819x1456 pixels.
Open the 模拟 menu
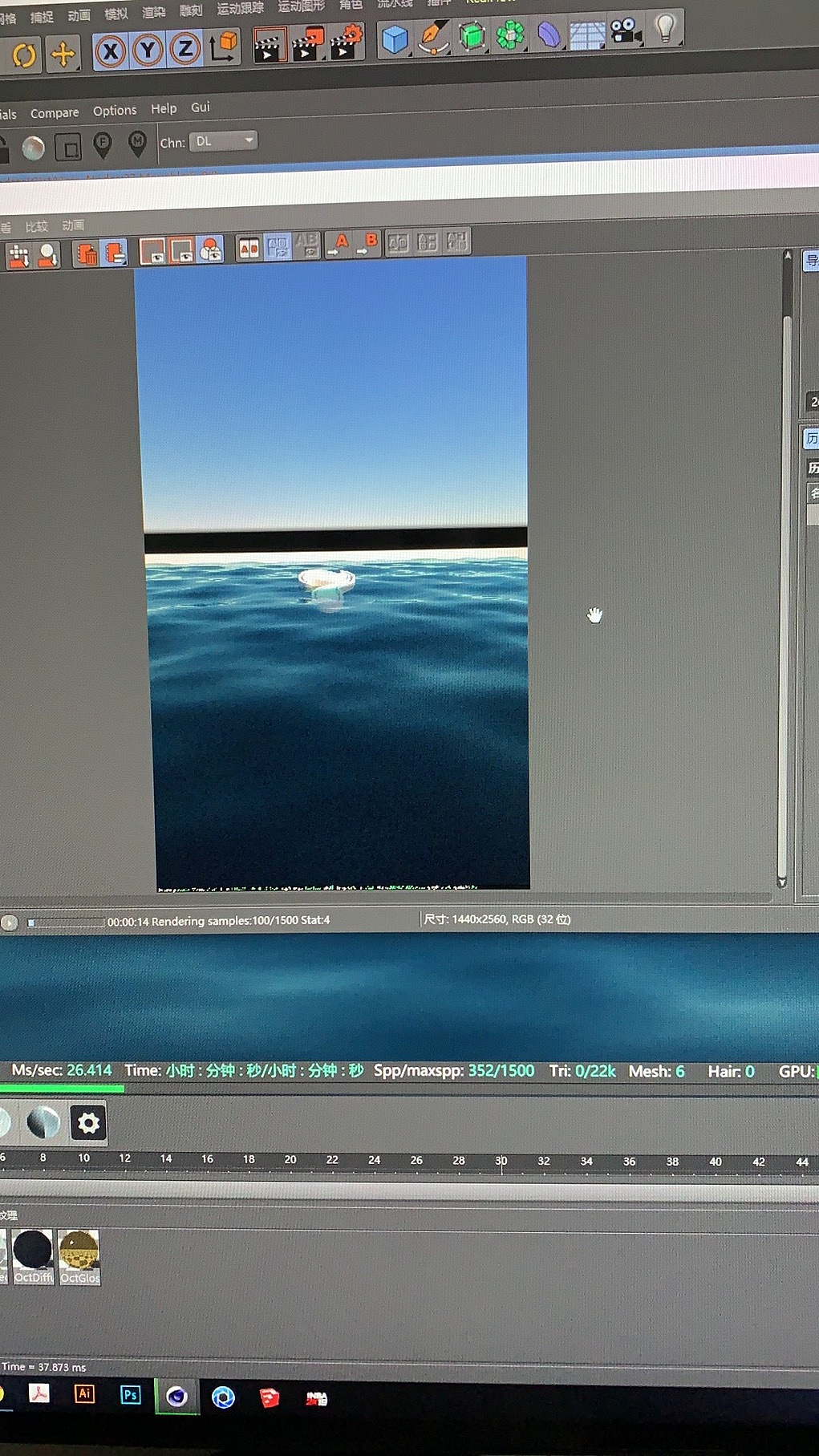coord(116,14)
